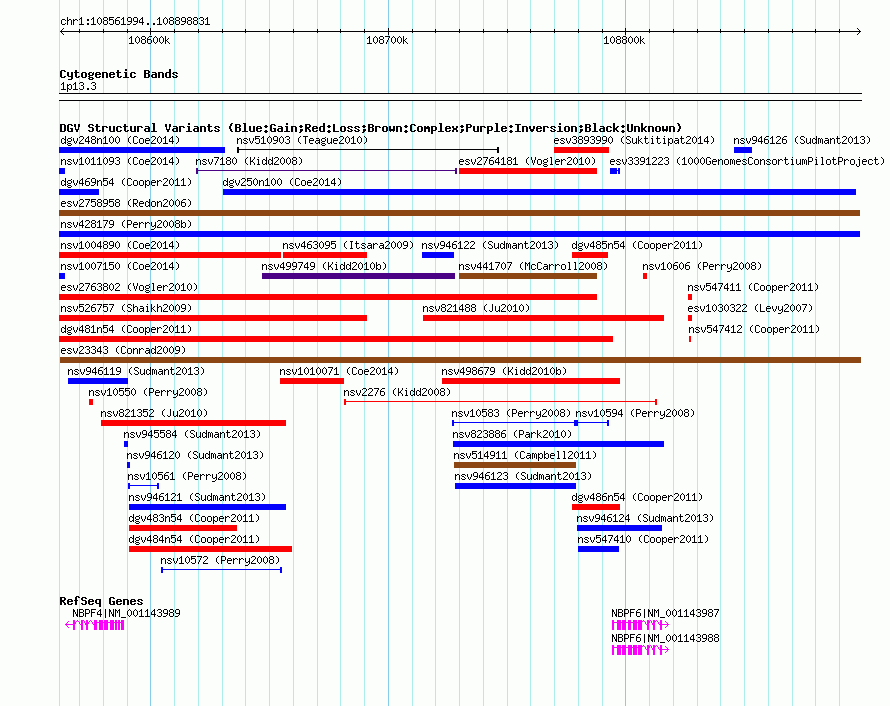
Task: Click esv1030322 (Levy2007) label
Action: click(x=750, y=308)
